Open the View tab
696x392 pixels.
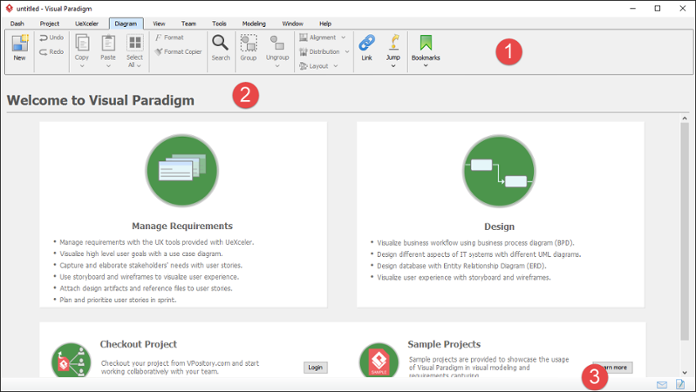(159, 24)
